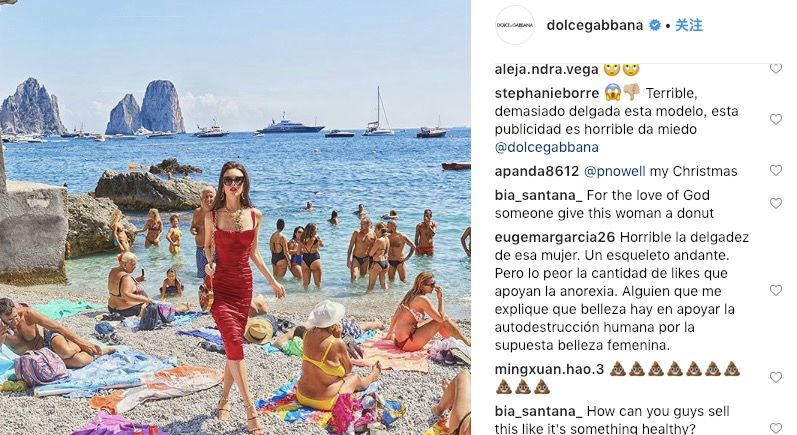Open eugemargarcia26's profile

555,237
